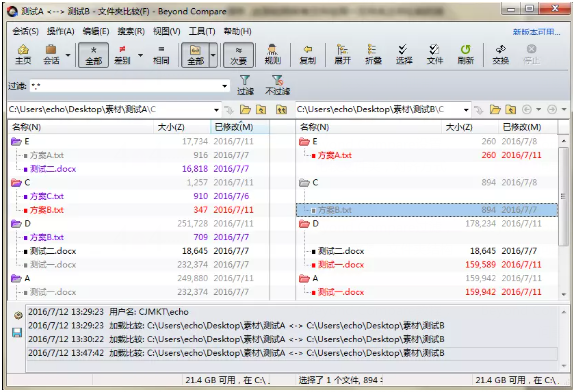Click the 文件 select files icon
Image resolution: width=573 pixels, height=392 pixels.
[435, 54]
